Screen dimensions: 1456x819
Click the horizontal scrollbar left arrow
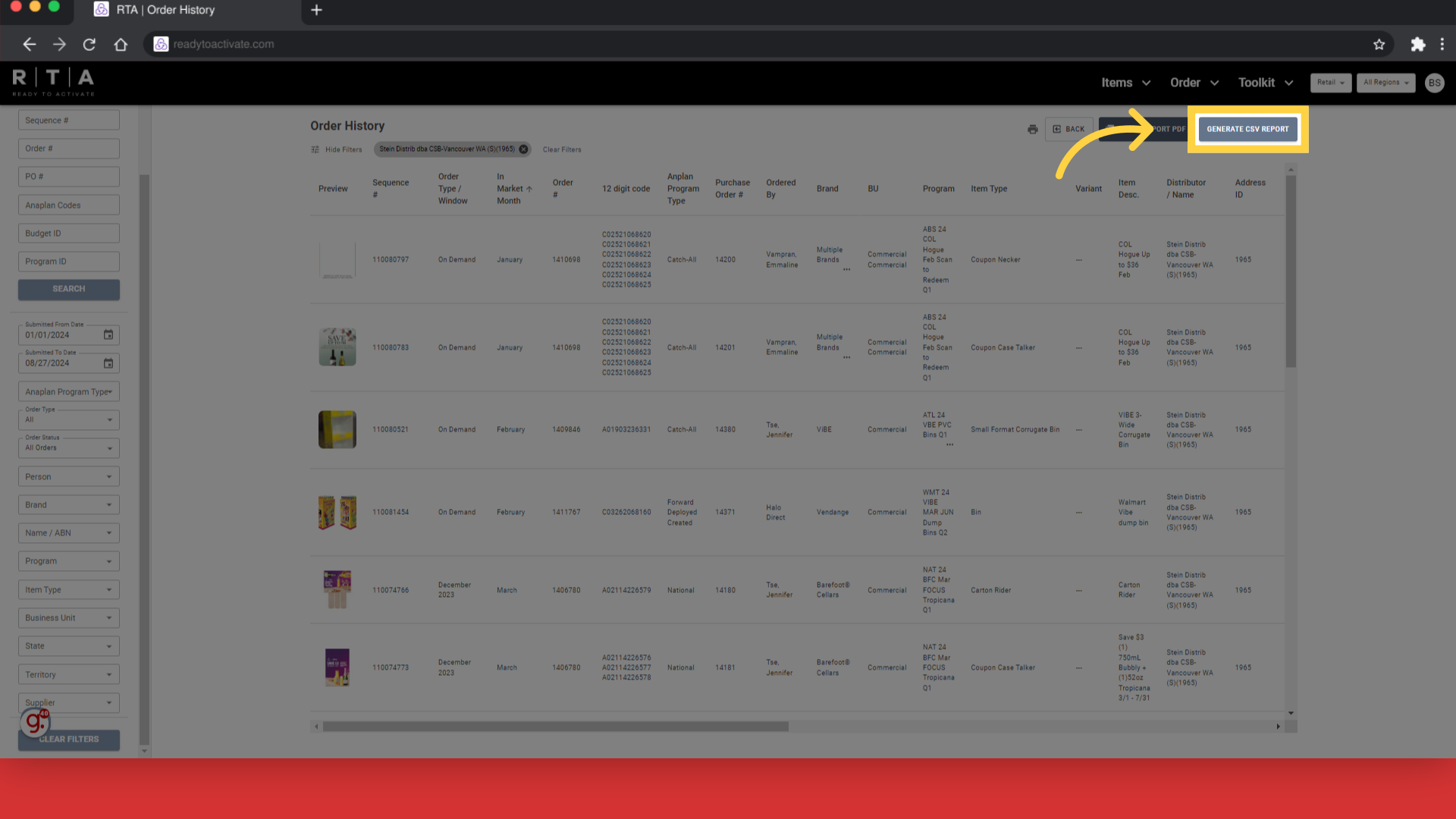(x=316, y=726)
